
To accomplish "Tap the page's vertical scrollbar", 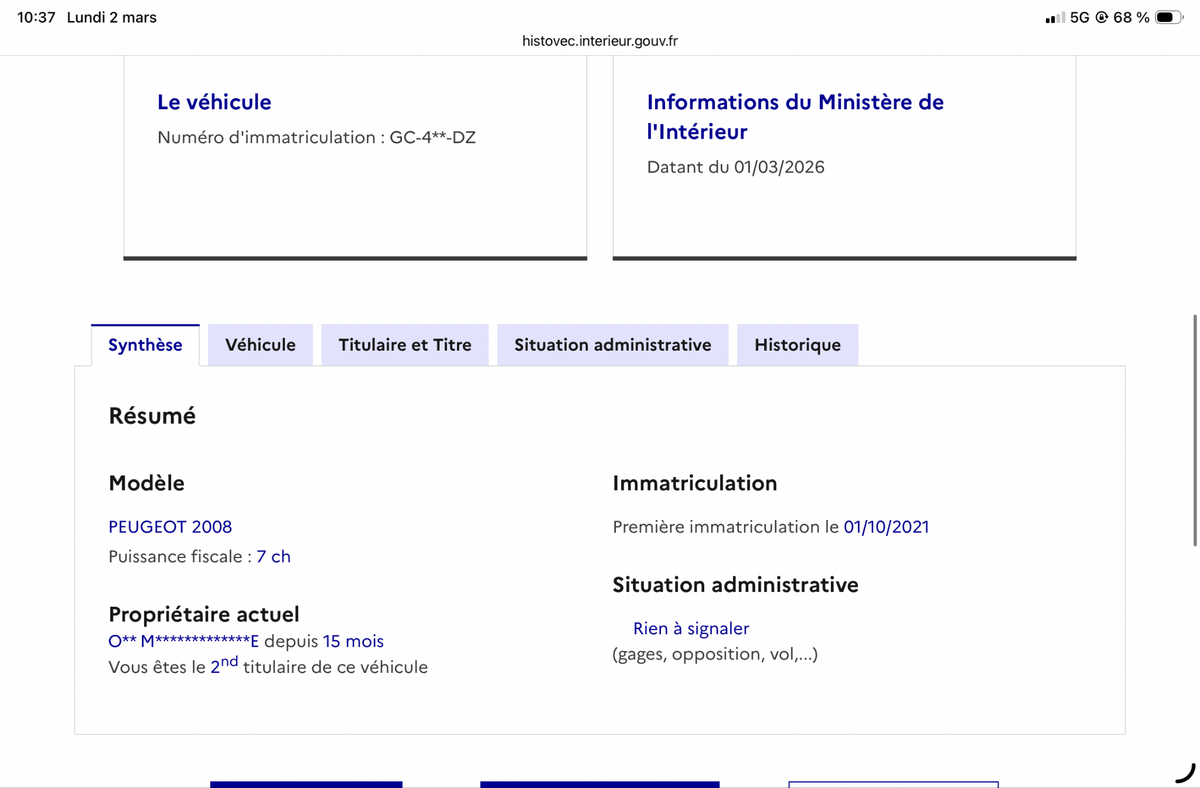I will coord(1195,430).
